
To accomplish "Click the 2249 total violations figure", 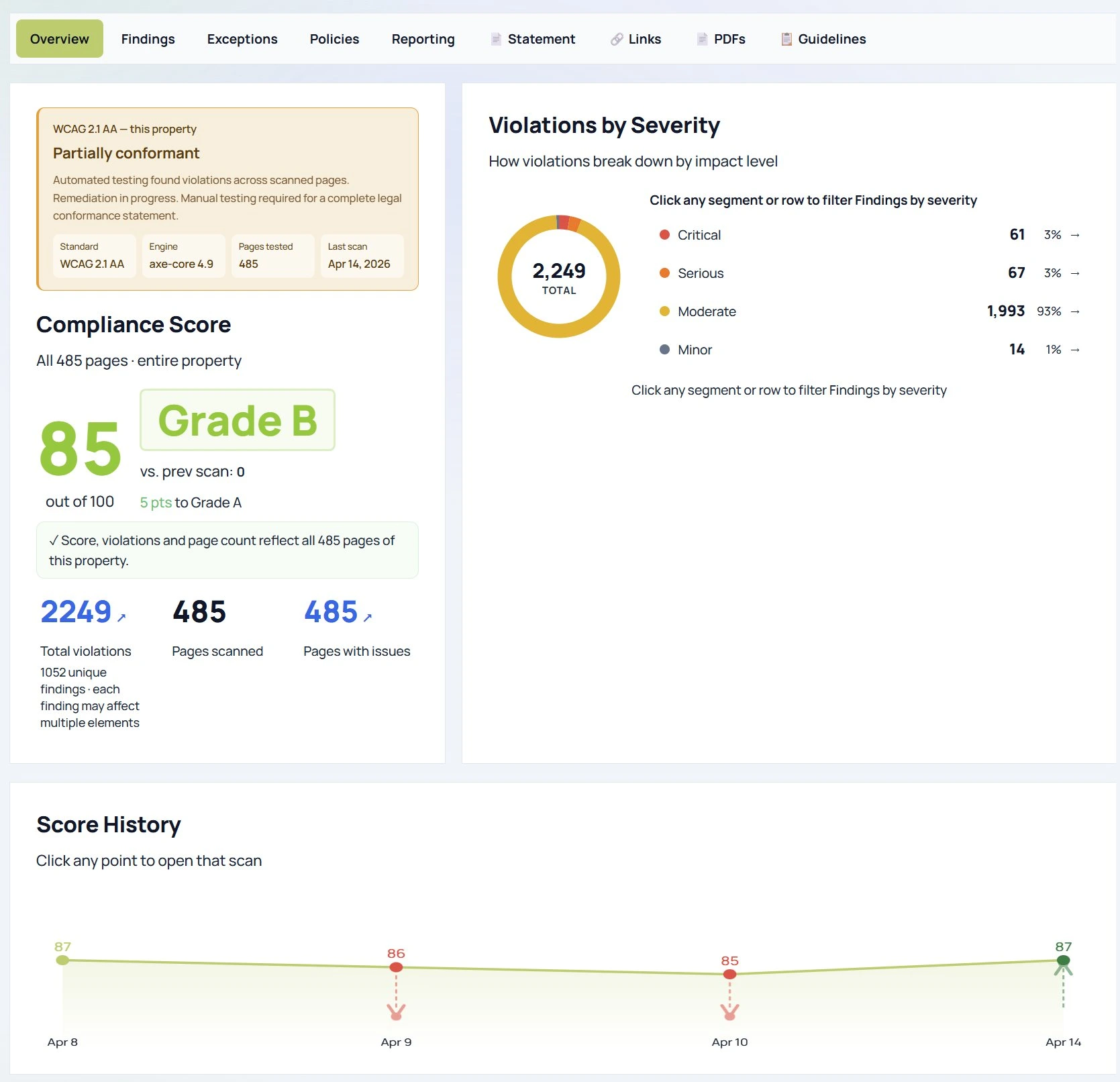I will coord(76,611).
